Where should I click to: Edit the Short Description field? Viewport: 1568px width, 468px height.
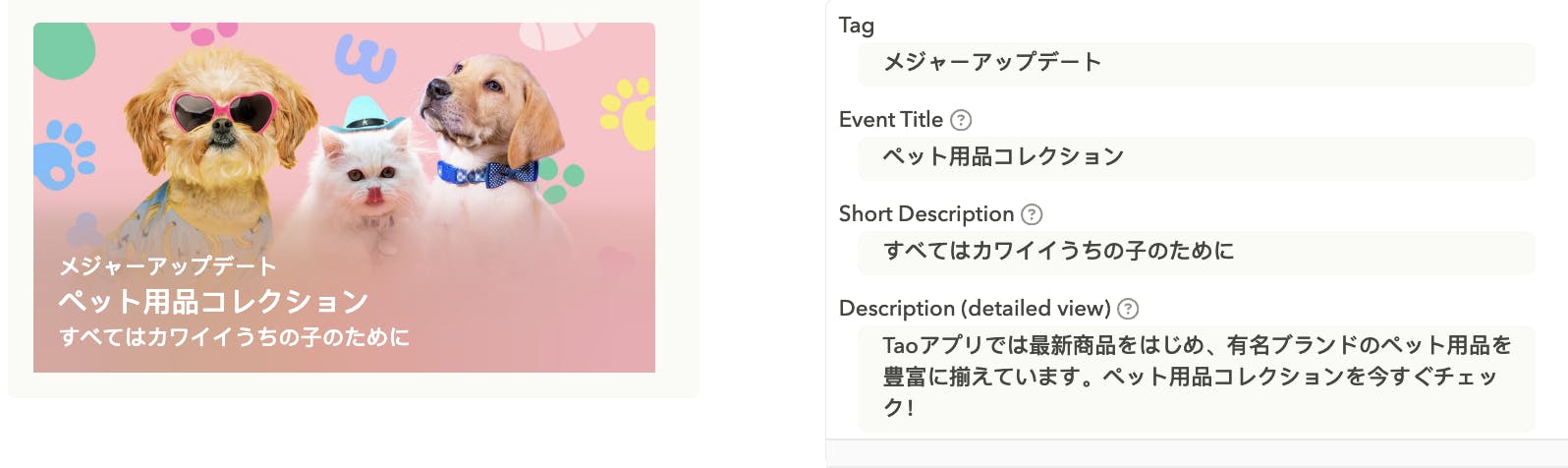(1195, 253)
